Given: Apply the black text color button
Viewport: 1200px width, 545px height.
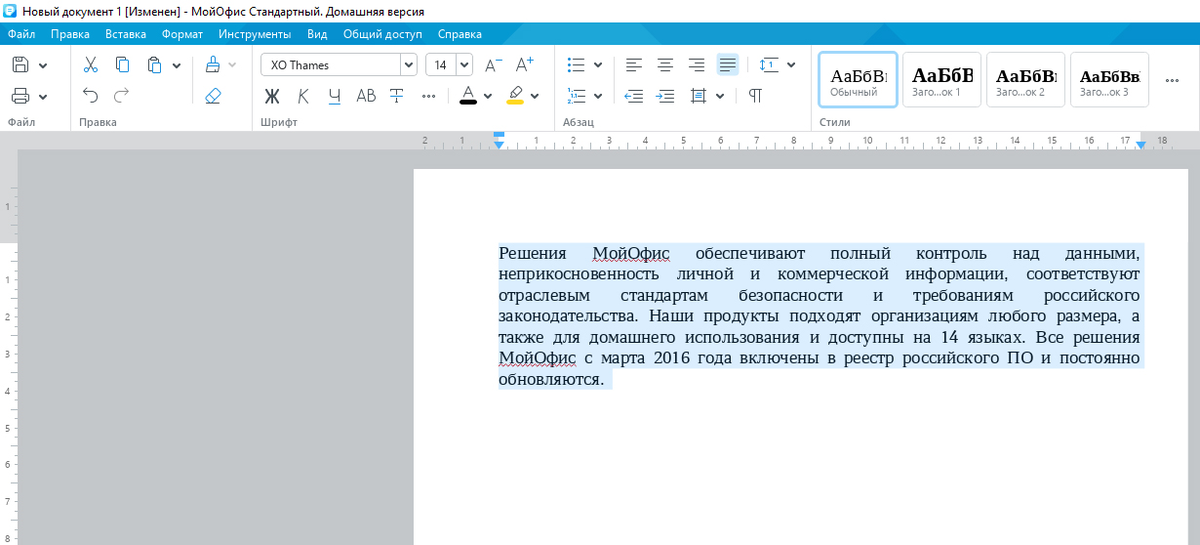Looking at the screenshot, I should click(x=468, y=96).
